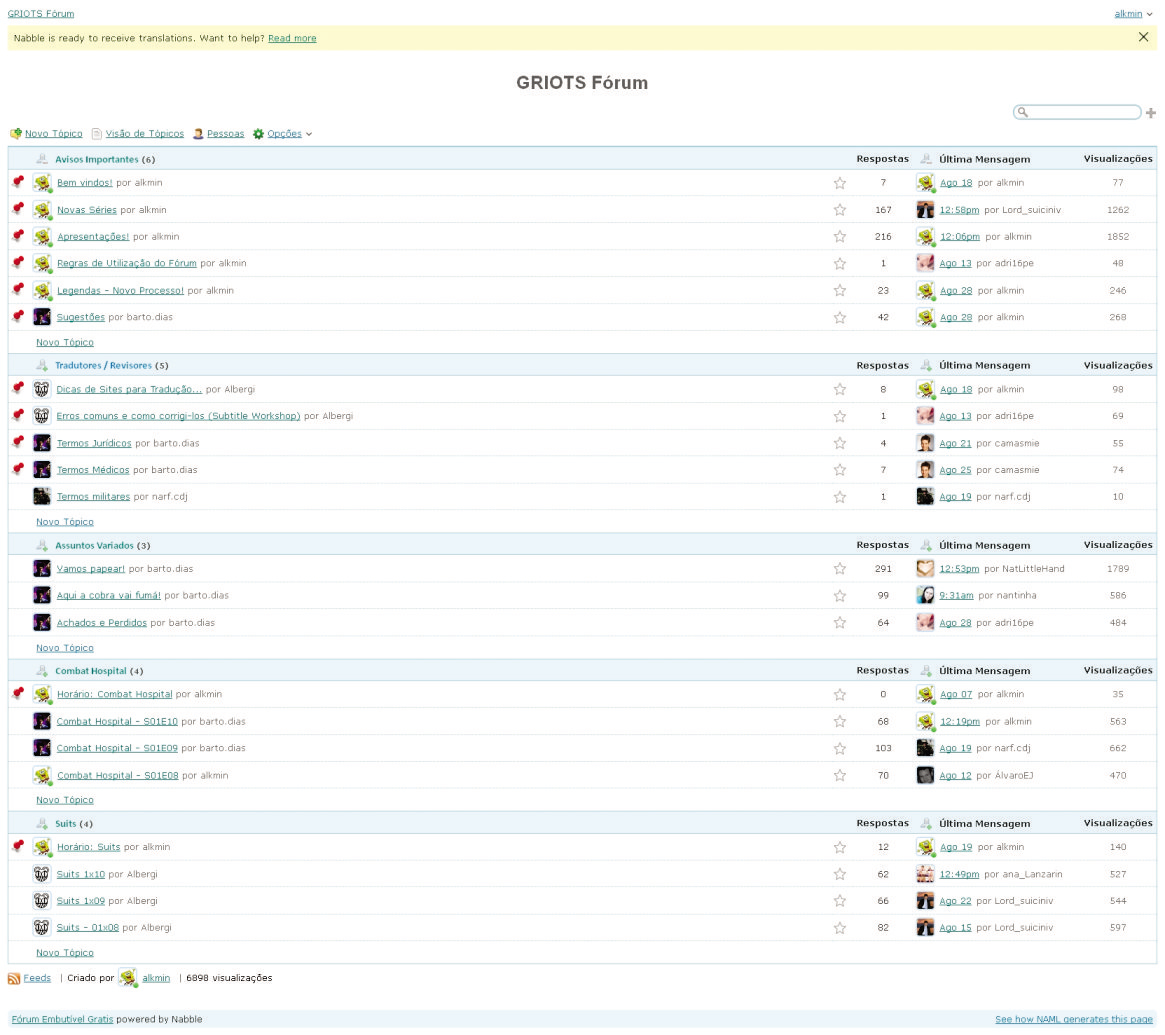Open Visão de Tópicos view
Viewport: 1165px width, 1035px height.
tap(145, 134)
